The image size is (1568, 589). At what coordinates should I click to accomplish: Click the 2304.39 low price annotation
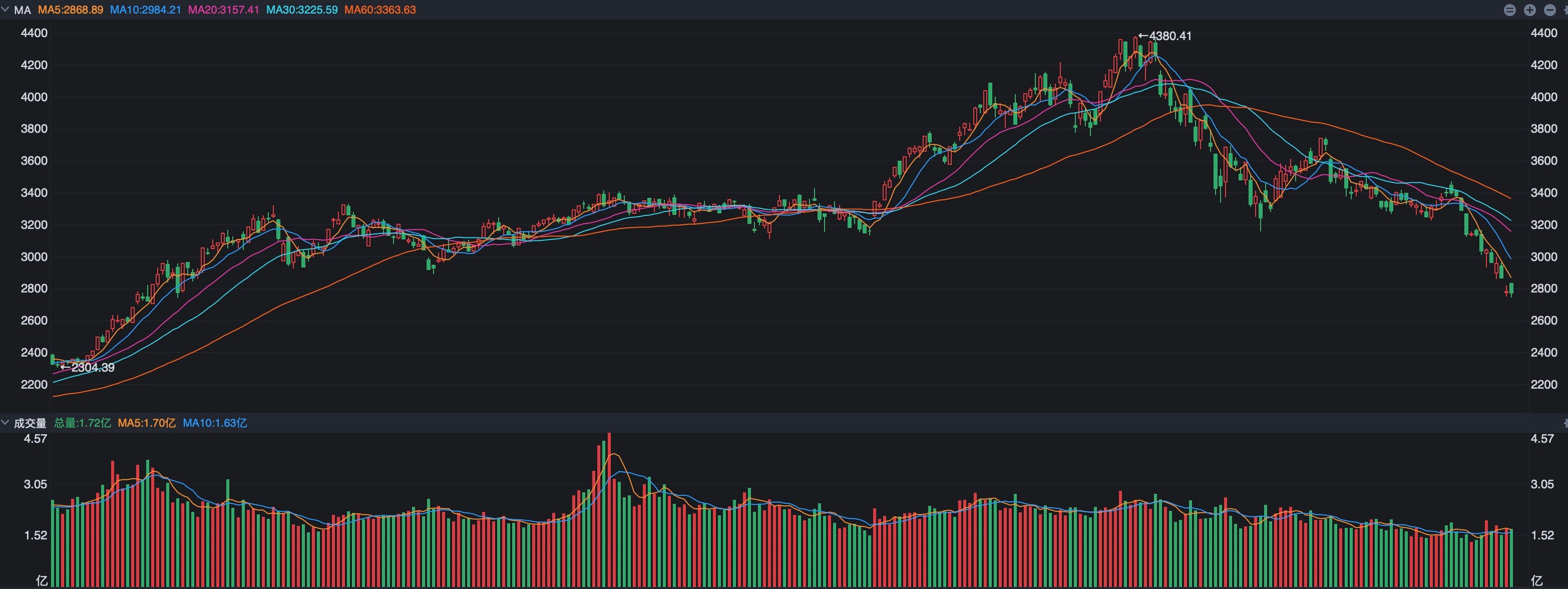tap(88, 367)
